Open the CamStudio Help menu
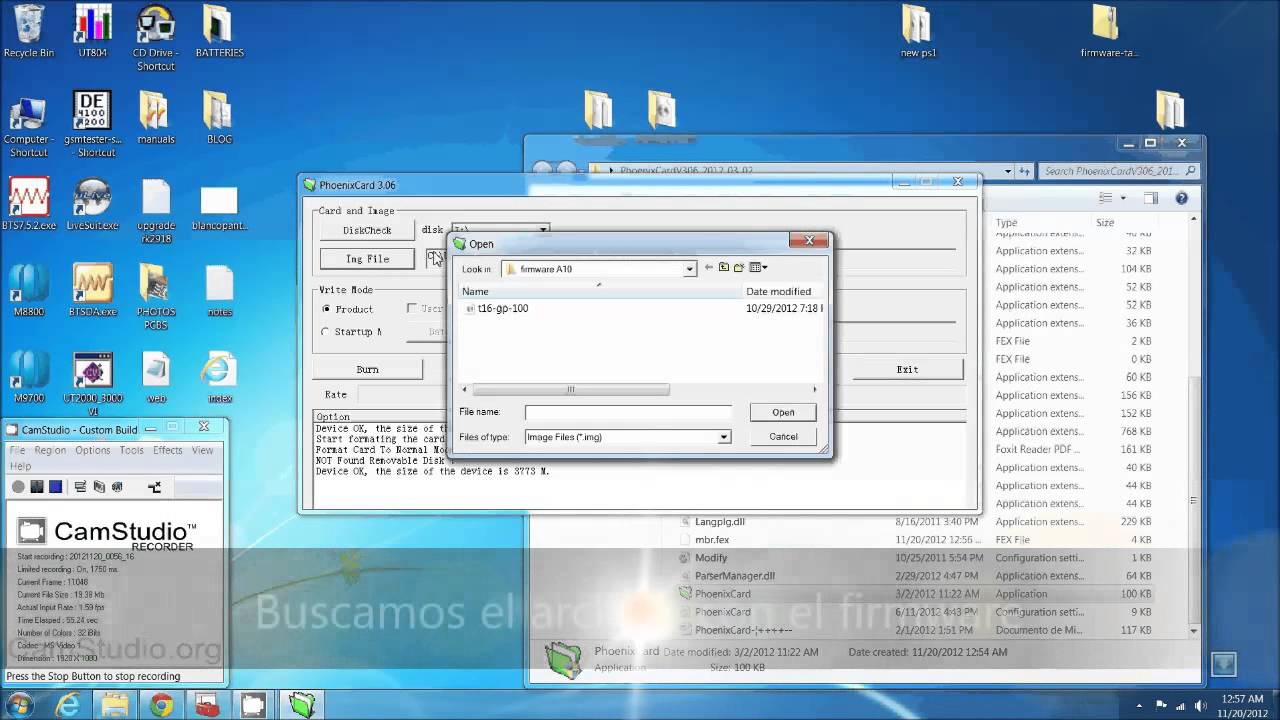Screen dimensions: 1280x720 tap(20, 466)
